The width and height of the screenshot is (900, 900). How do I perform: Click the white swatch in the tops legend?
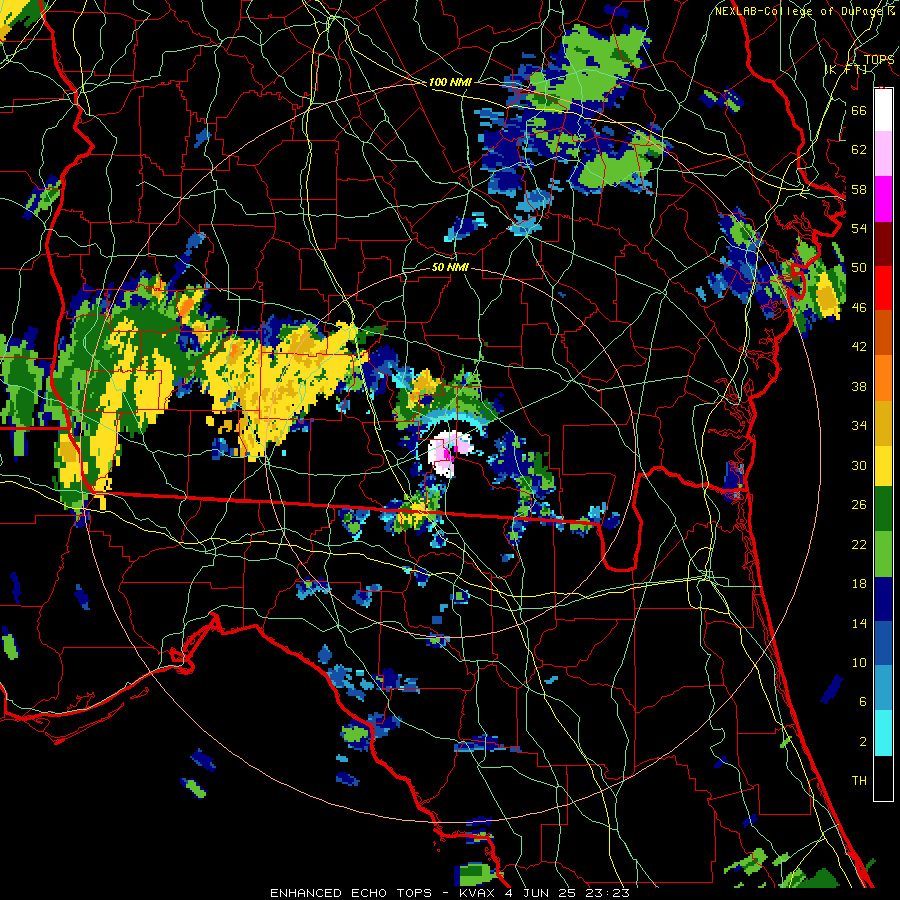pyautogui.click(x=883, y=110)
